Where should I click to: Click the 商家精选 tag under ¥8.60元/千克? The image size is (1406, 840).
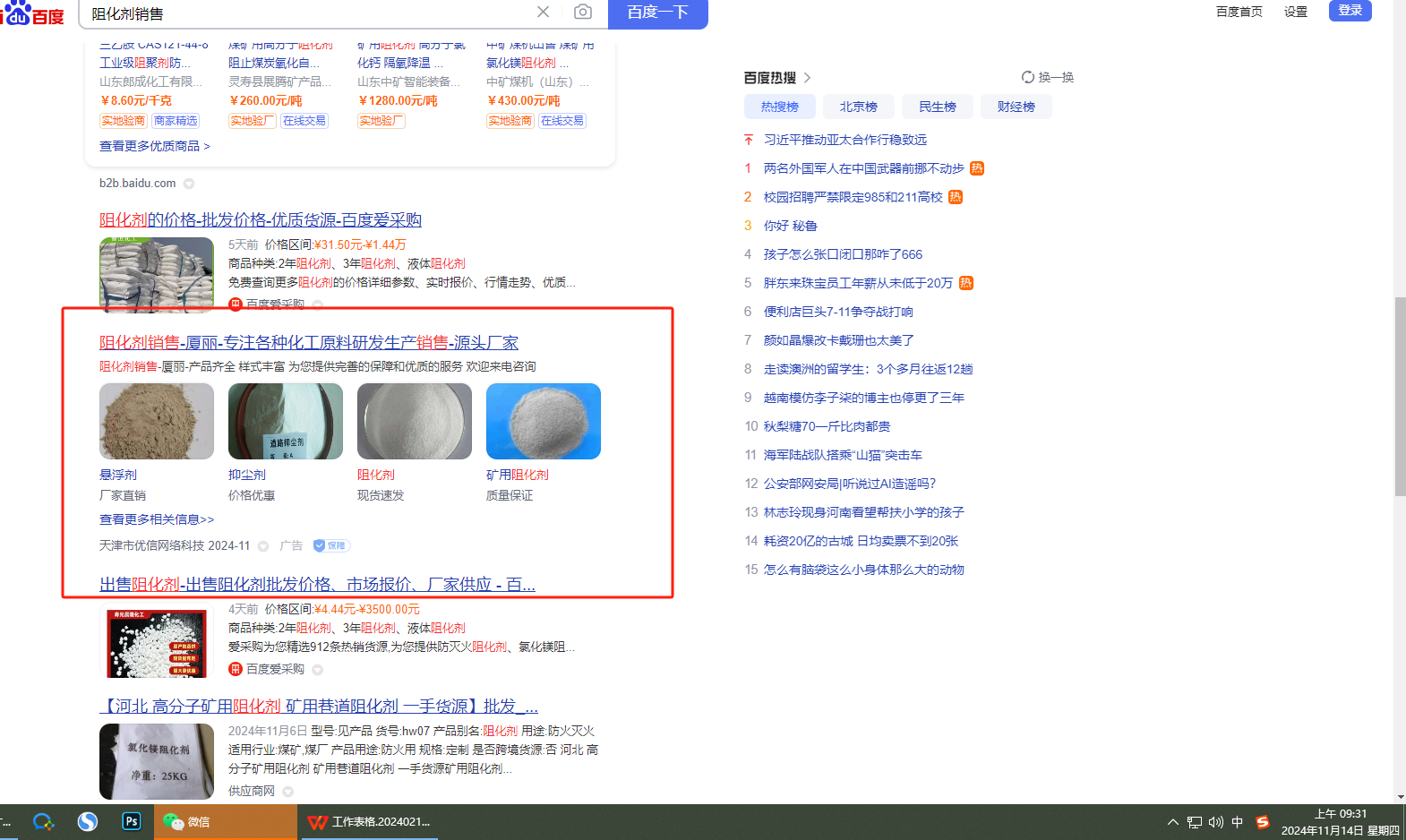point(176,121)
